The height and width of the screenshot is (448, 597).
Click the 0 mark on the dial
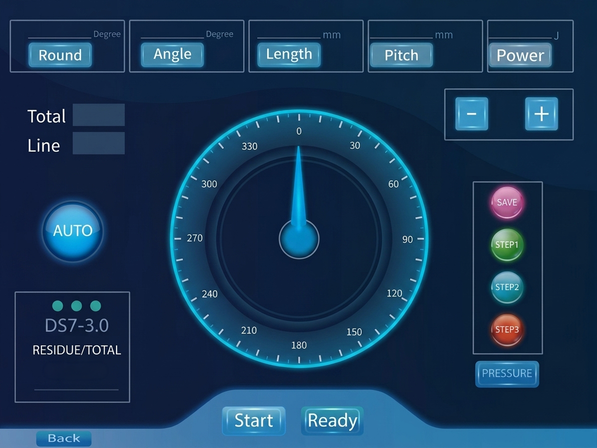(x=299, y=131)
